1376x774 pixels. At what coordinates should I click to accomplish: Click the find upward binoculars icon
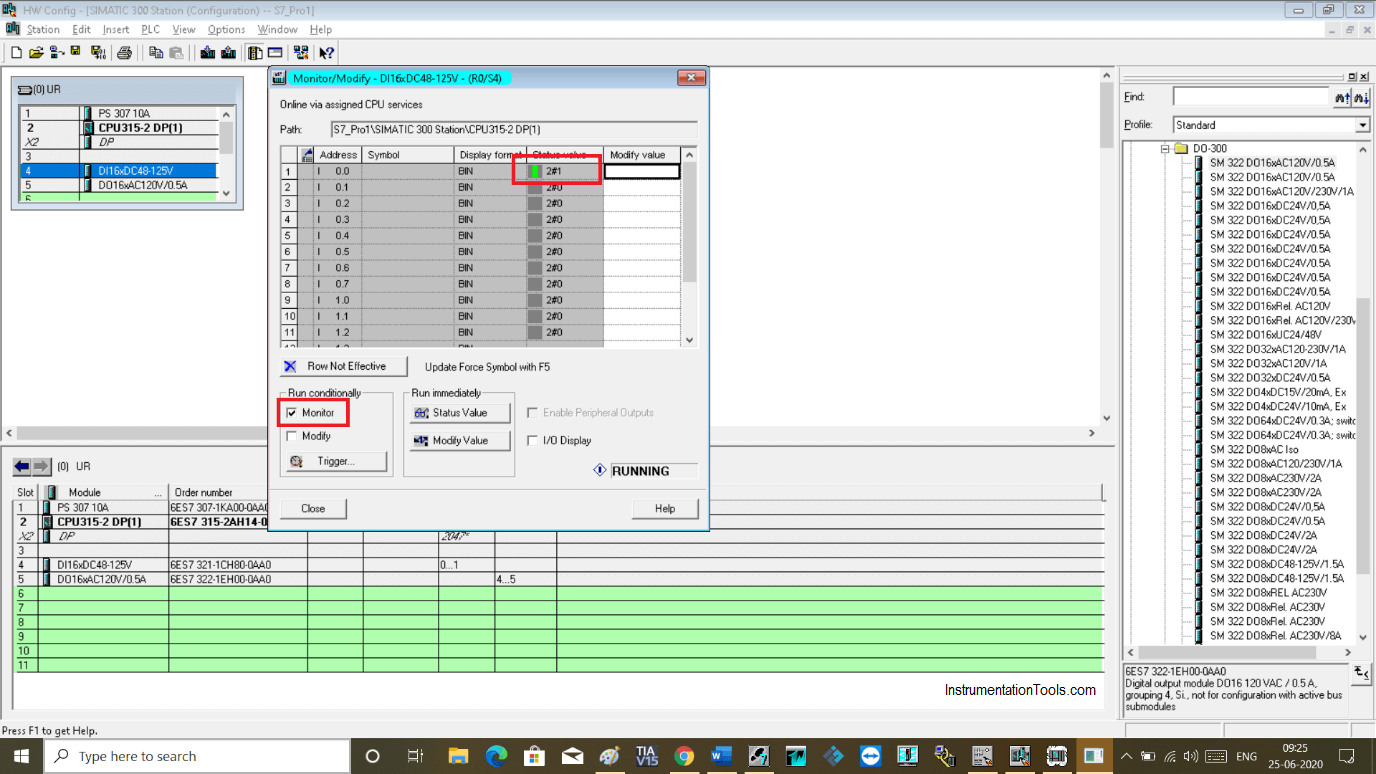1342,97
